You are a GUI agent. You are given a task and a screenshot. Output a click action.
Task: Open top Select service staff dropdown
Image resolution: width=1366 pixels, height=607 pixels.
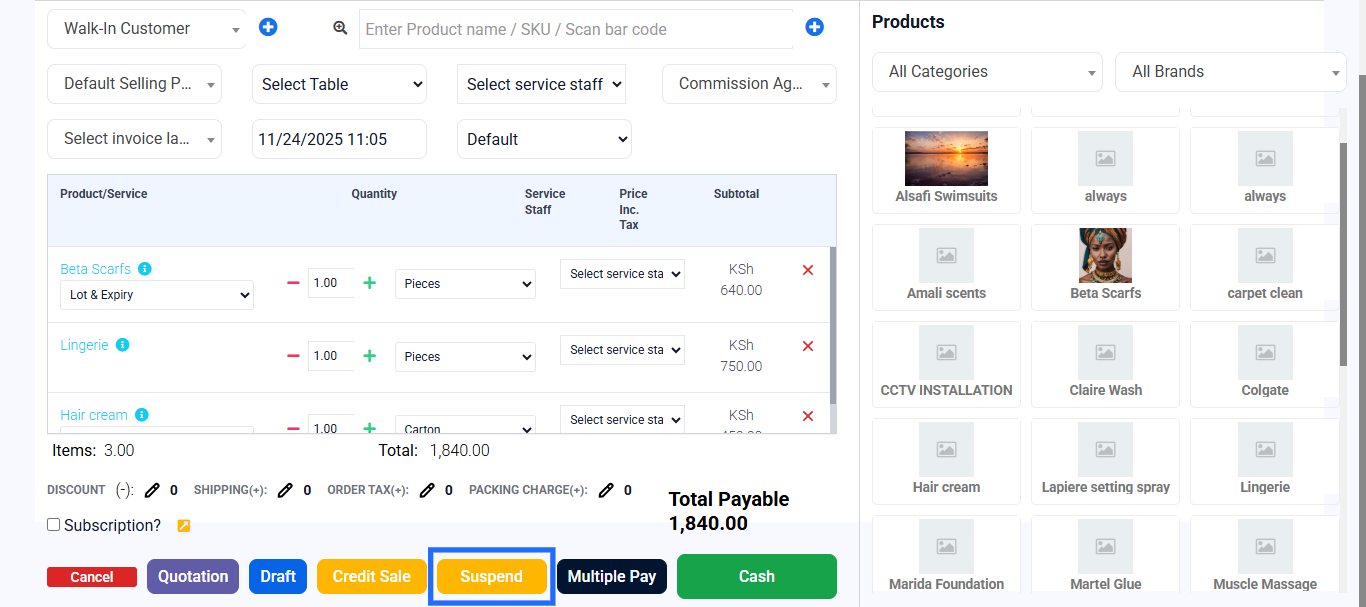point(542,84)
